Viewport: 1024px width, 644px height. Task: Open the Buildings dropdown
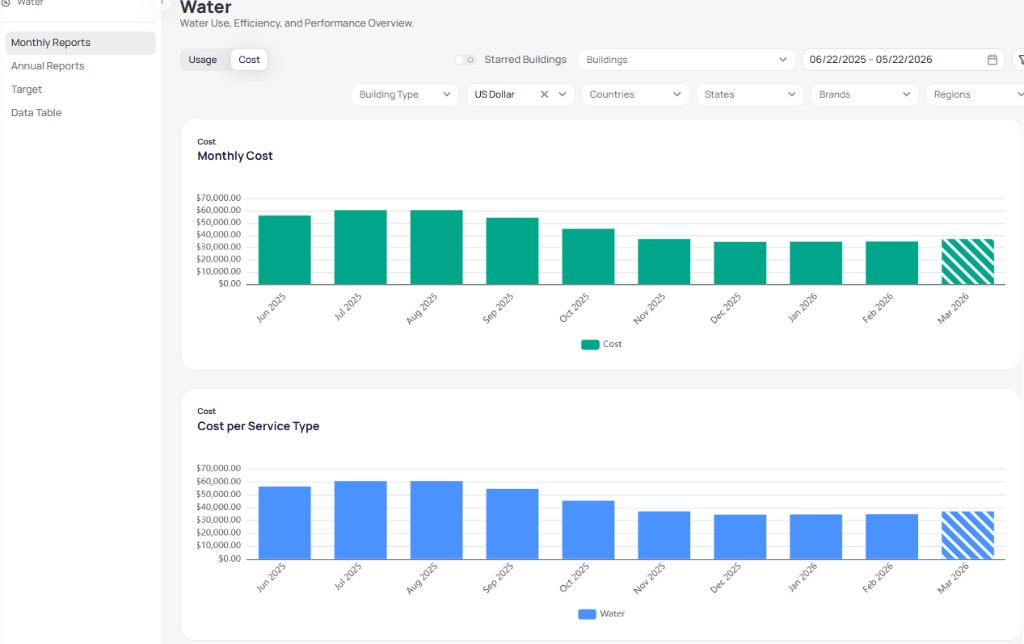tap(686, 59)
